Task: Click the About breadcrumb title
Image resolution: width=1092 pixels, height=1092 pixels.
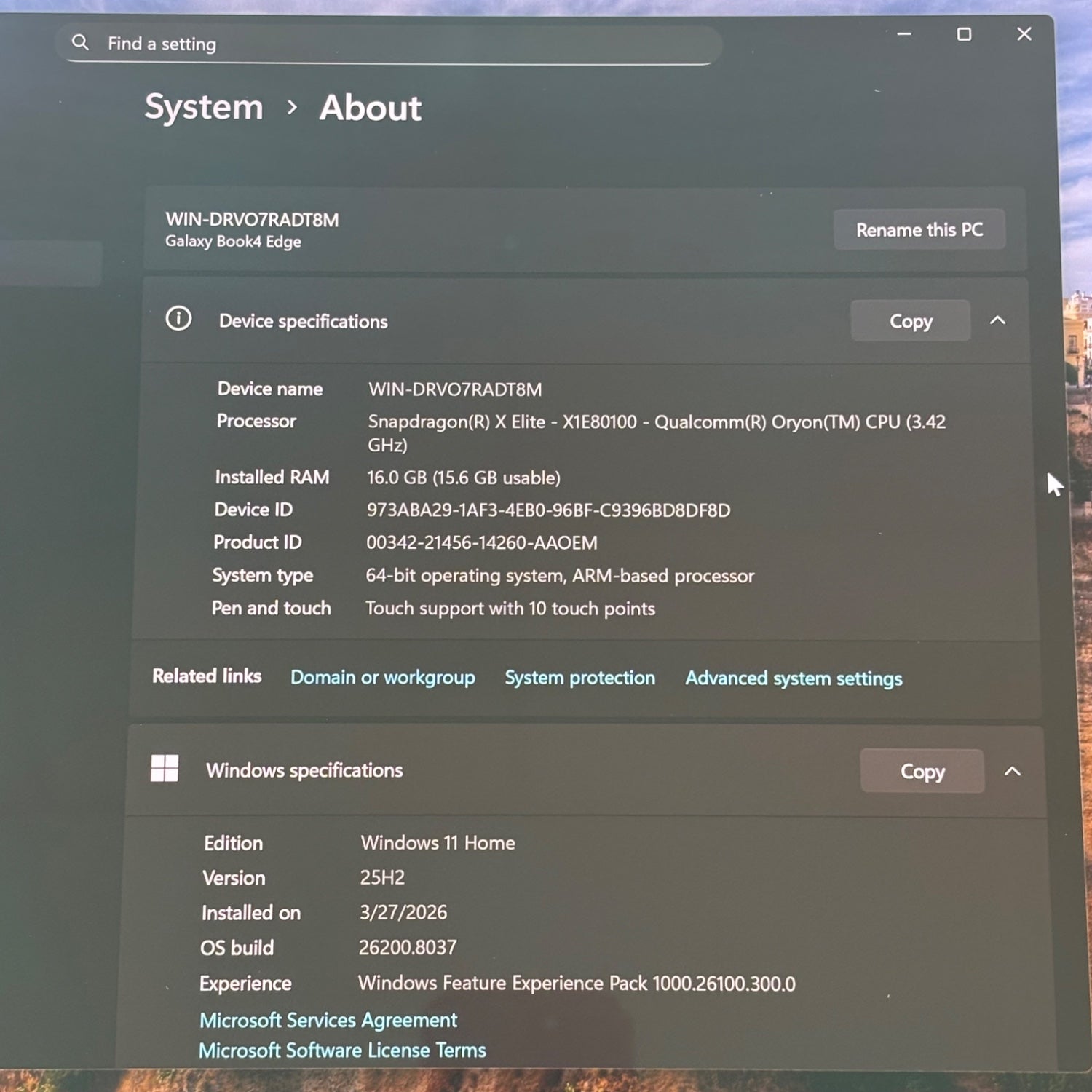Action: click(370, 108)
